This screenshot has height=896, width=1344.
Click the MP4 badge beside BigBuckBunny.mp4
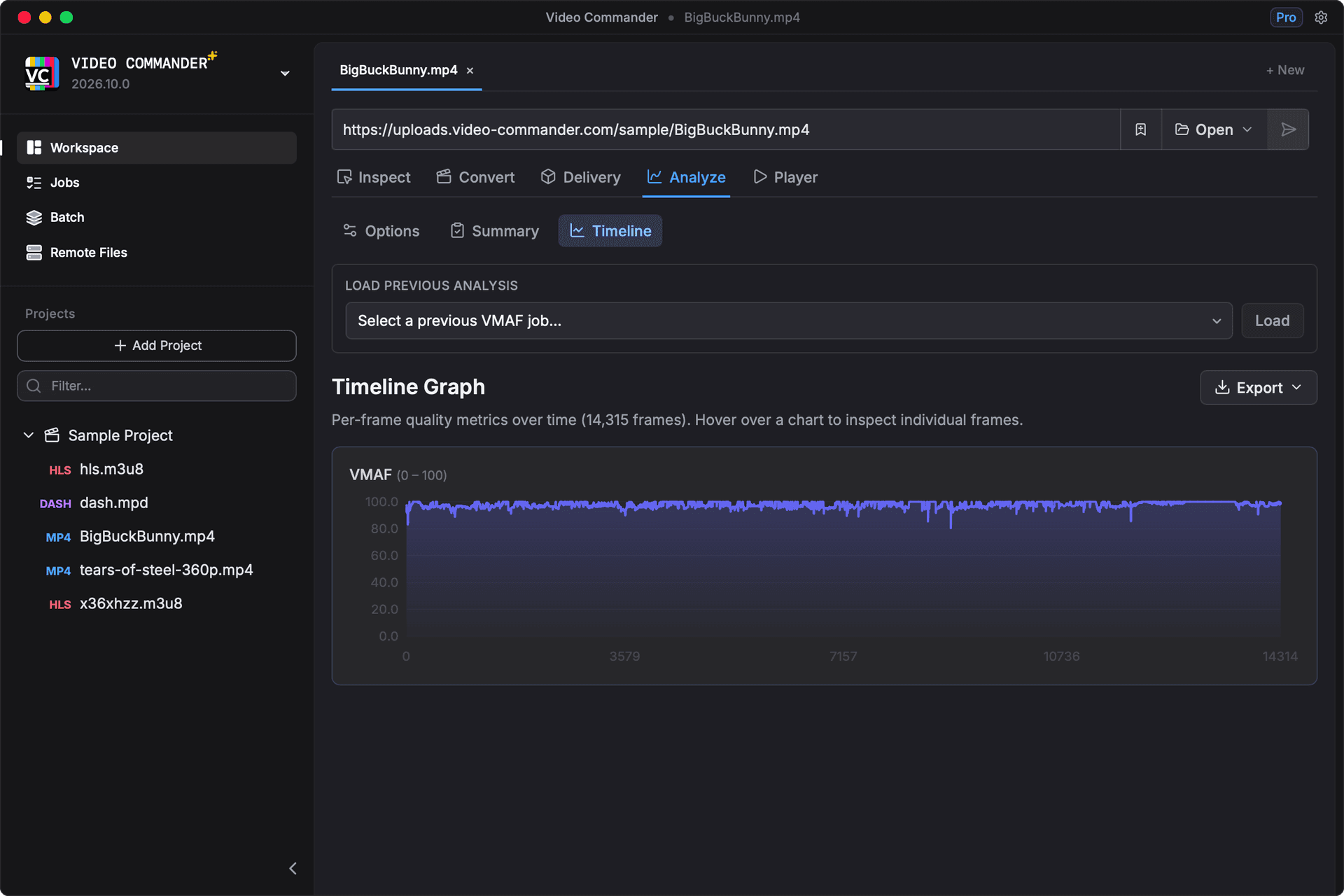(x=58, y=537)
